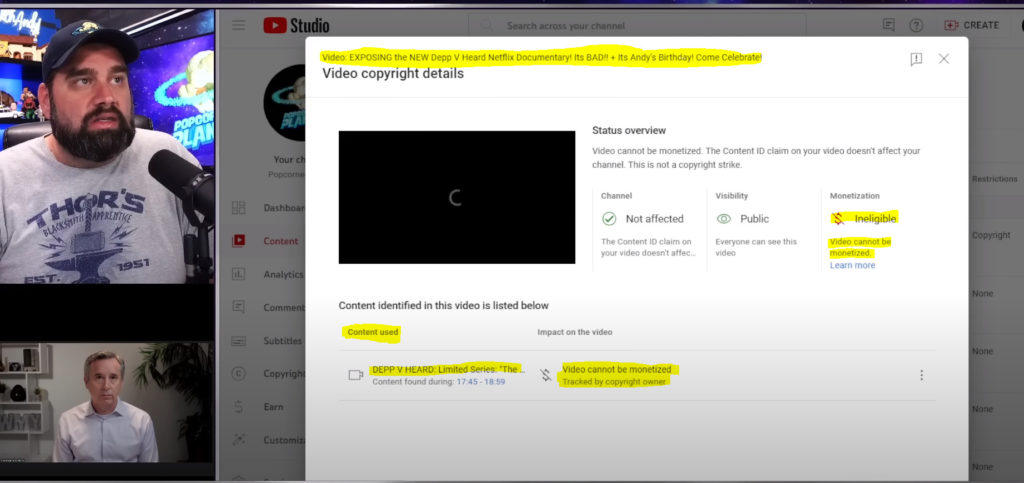The image size is (1024, 483).
Task: Click the 'Content used' column header
Action: tap(372, 332)
